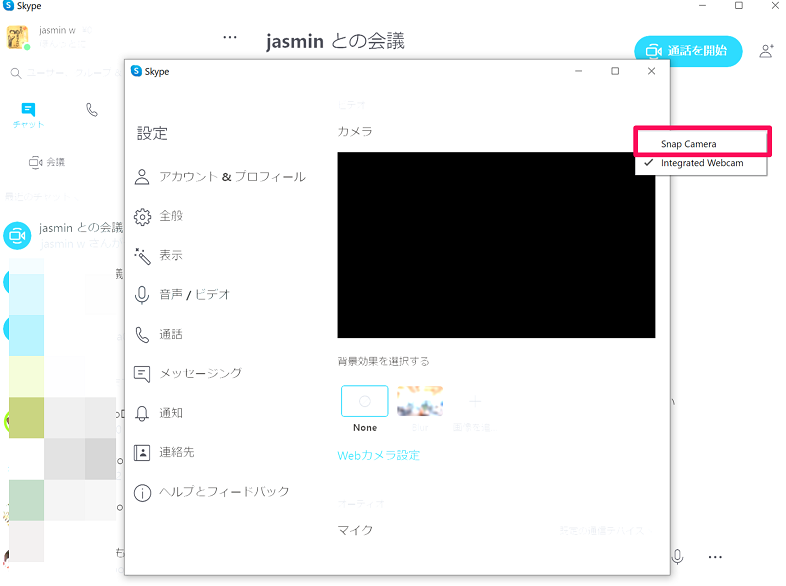Click the bell icon beside 通知
The image size is (786, 586).
click(142, 413)
